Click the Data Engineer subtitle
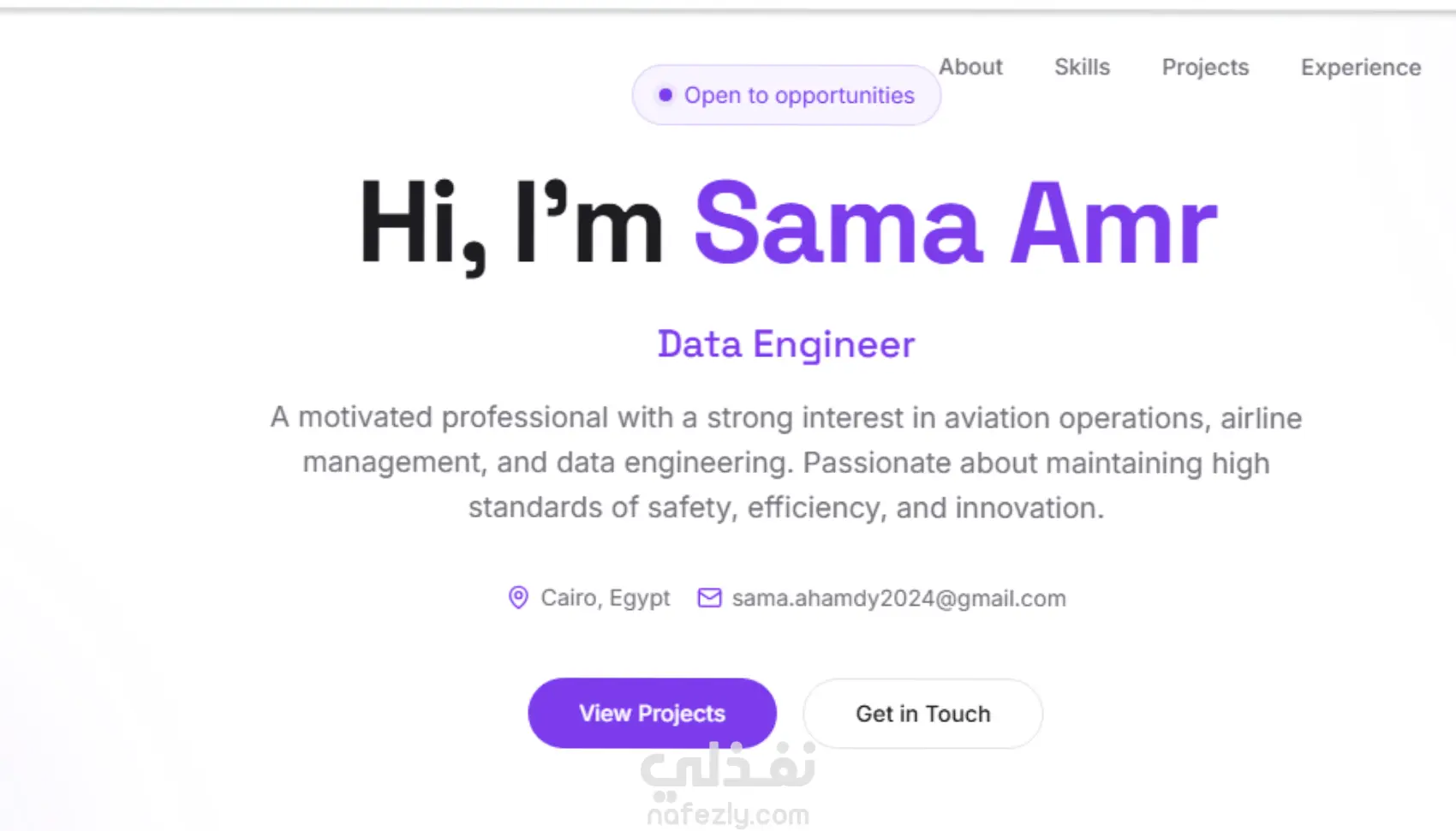 786,344
